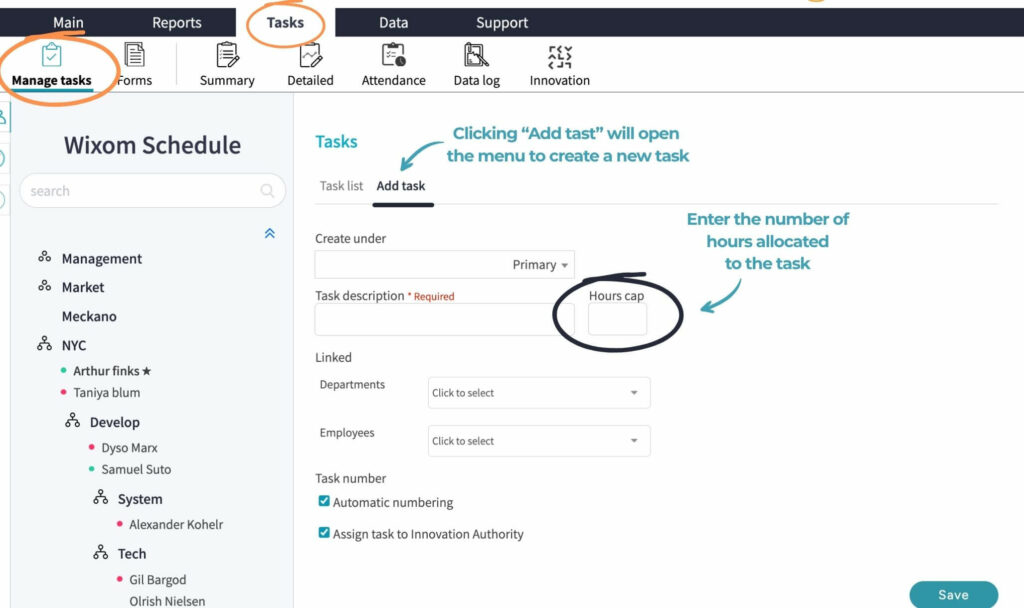Open the Employees click-to-select dropdown
1024x608 pixels.
coord(538,440)
